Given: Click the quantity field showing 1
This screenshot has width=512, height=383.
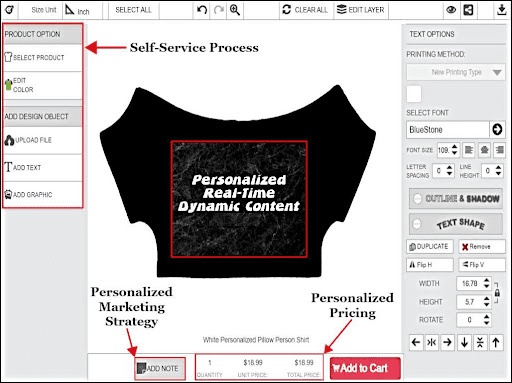Looking at the screenshot, I should pyautogui.click(x=210, y=363).
